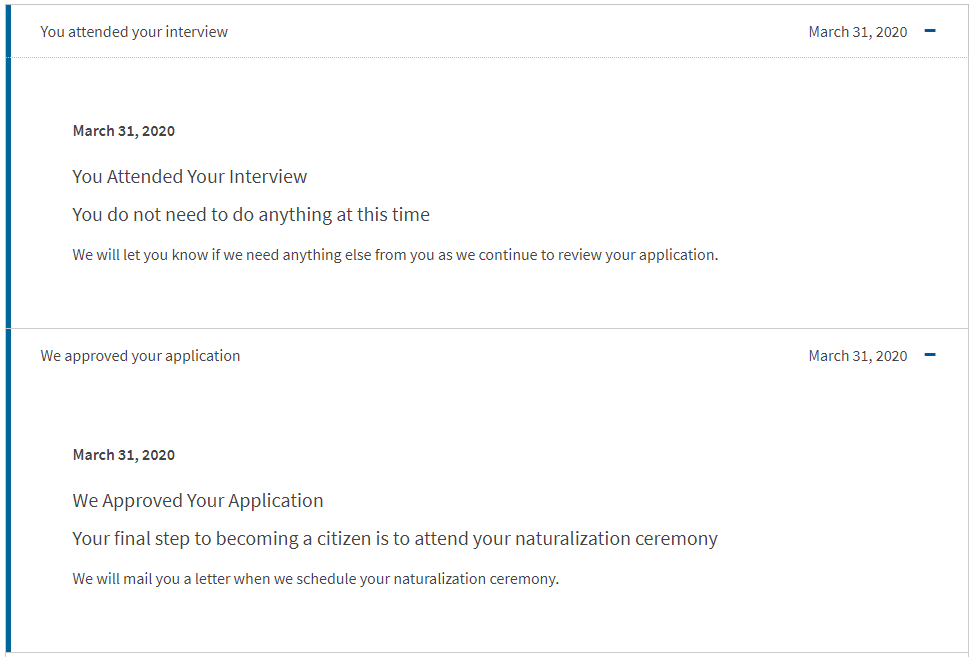Collapse the 'We approved your application' minus icon

click(930, 355)
